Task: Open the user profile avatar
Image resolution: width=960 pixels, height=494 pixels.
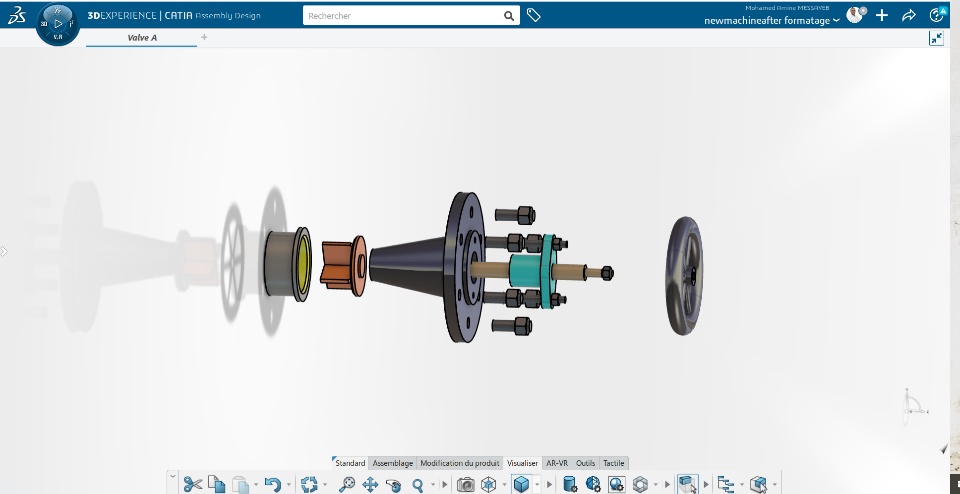Action: [x=855, y=15]
